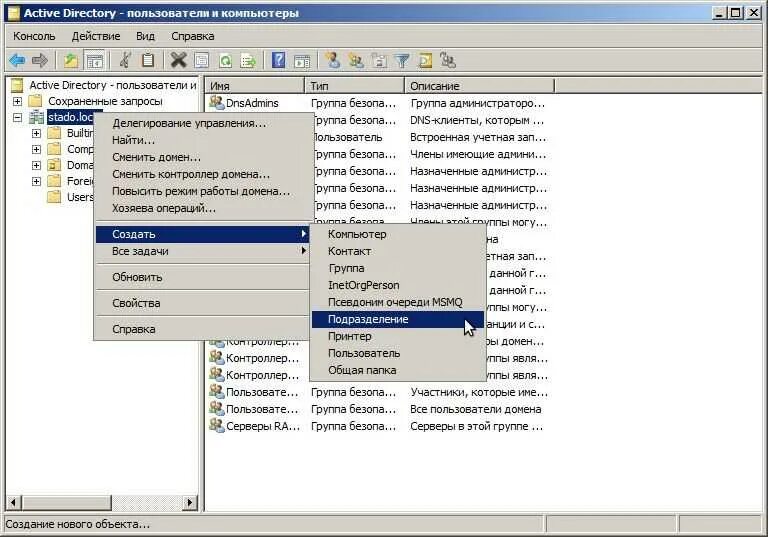The width and height of the screenshot is (768, 537).
Task: Select Хозяева операций... in context menu
Action: pyautogui.click(x=202, y=208)
